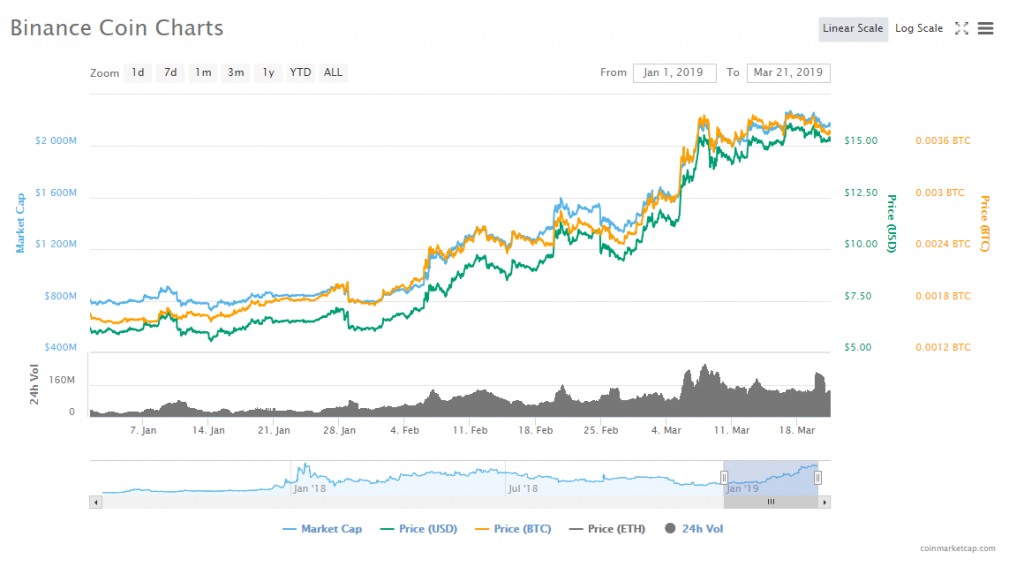
Task: Edit the To date field
Action: 788,73
